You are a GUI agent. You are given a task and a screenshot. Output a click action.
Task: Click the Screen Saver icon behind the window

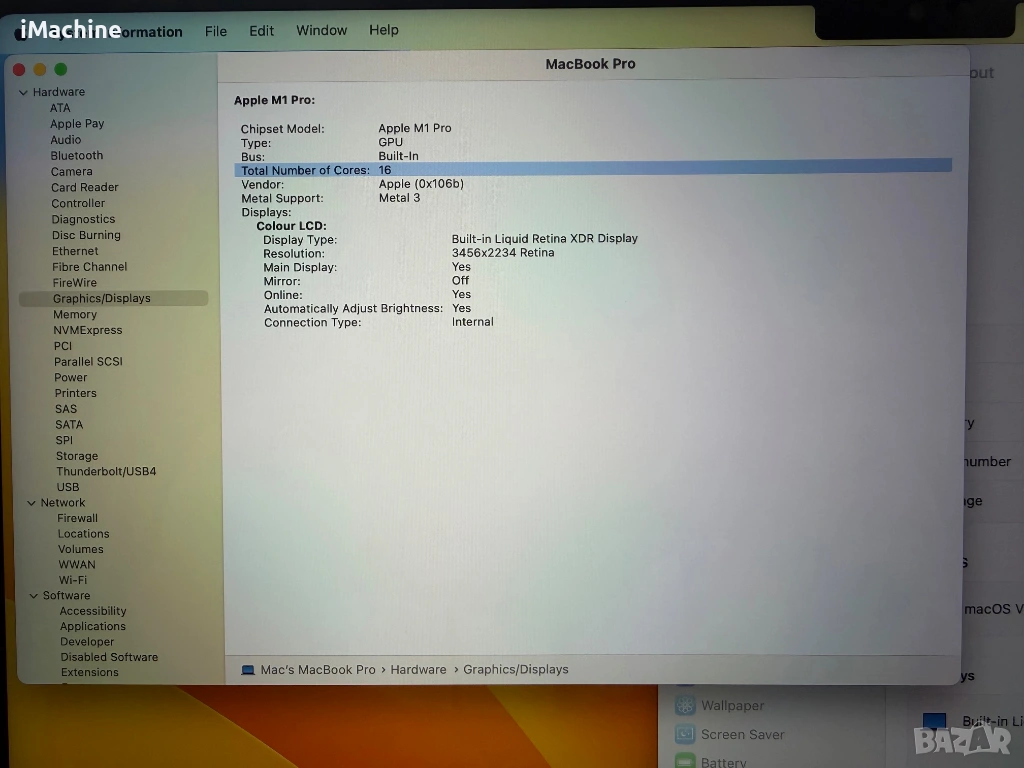[685, 735]
